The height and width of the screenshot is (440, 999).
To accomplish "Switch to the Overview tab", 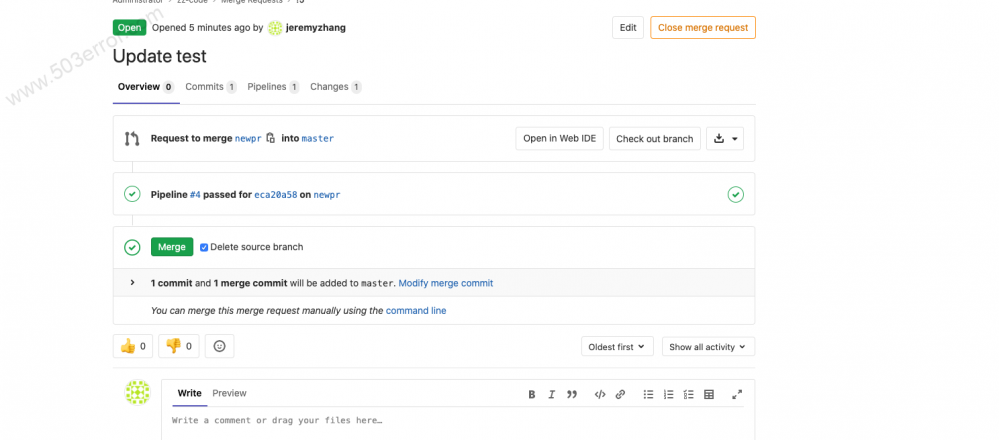I will [146, 87].
